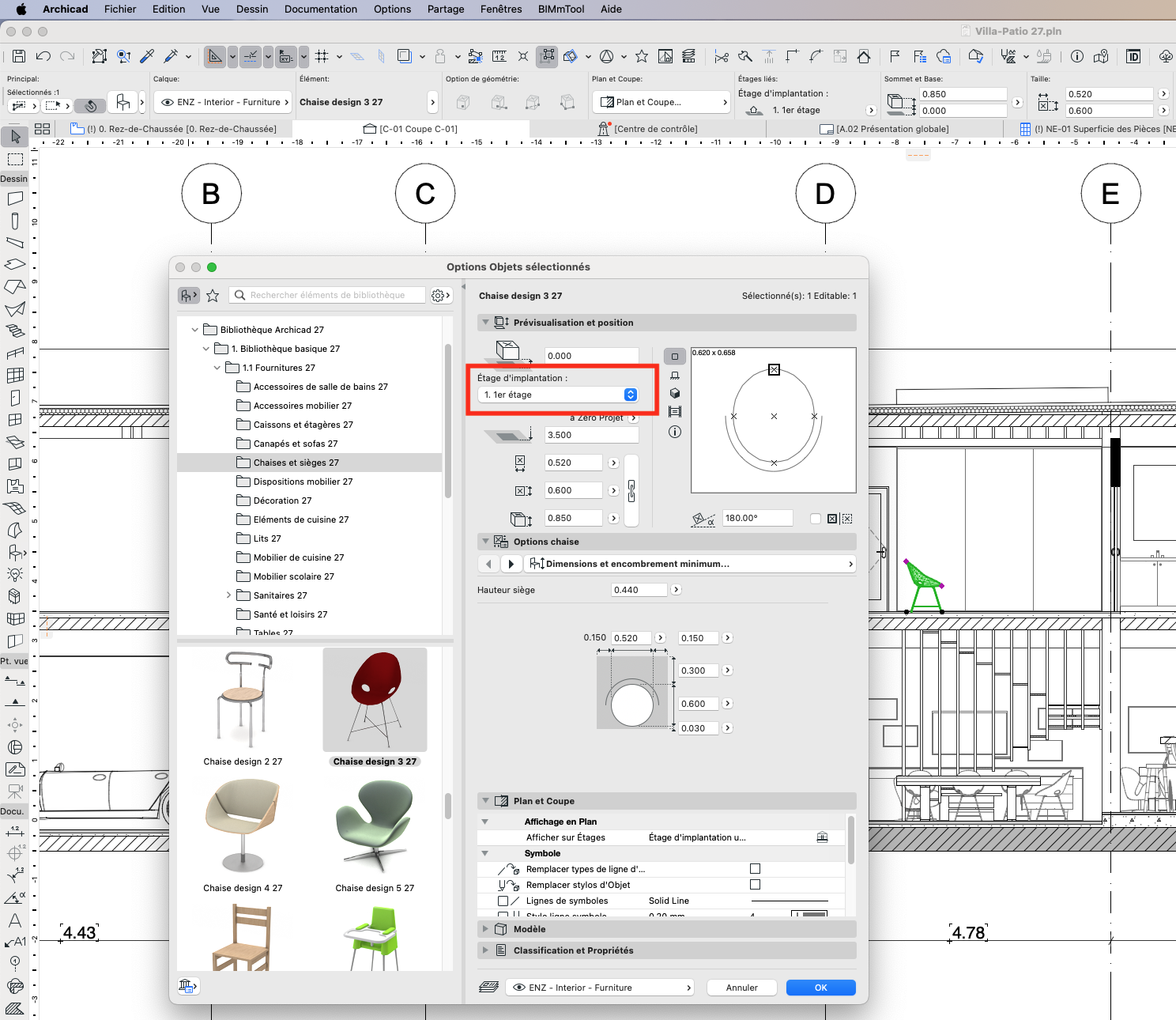1176x1020 pixels.
Task: Select the Text tool letter A
Action: [x=15, y=920]
